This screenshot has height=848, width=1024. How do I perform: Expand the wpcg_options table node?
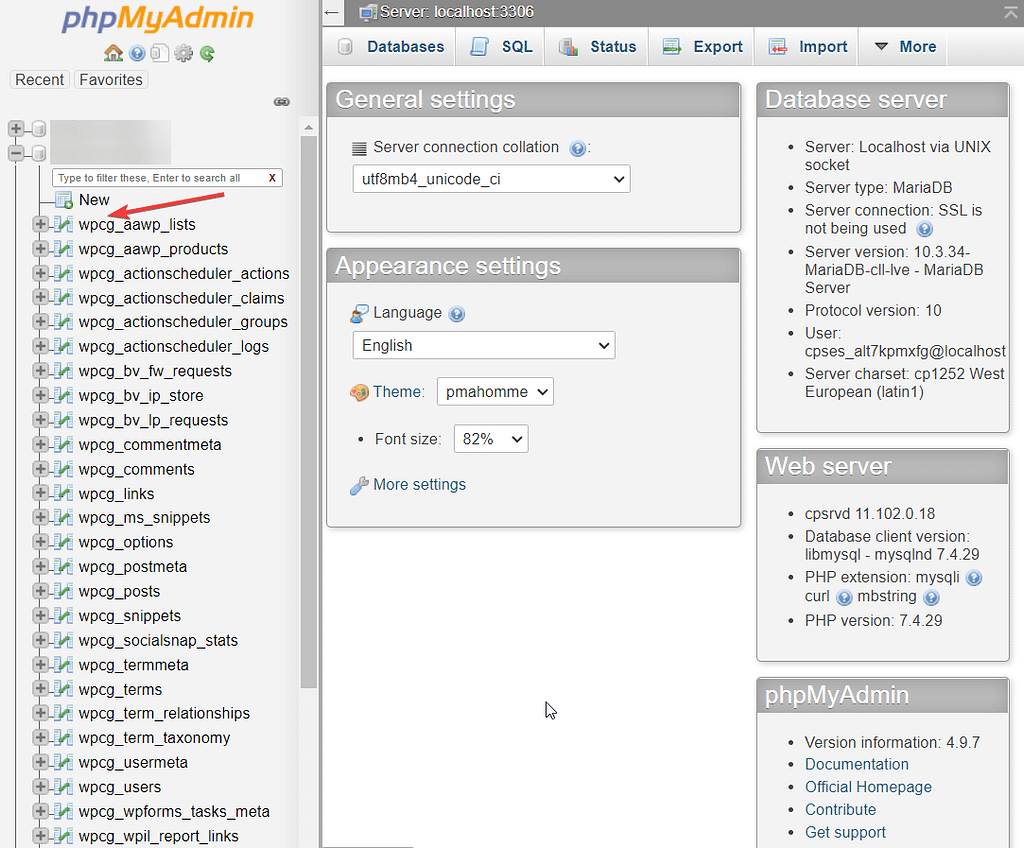(41, 542)
